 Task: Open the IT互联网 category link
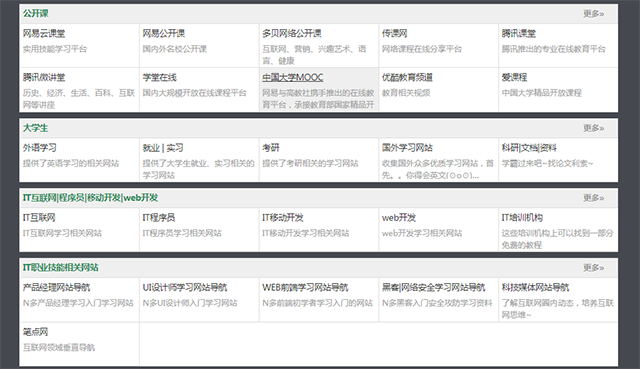pyautogui.click(x=39, y=218)
